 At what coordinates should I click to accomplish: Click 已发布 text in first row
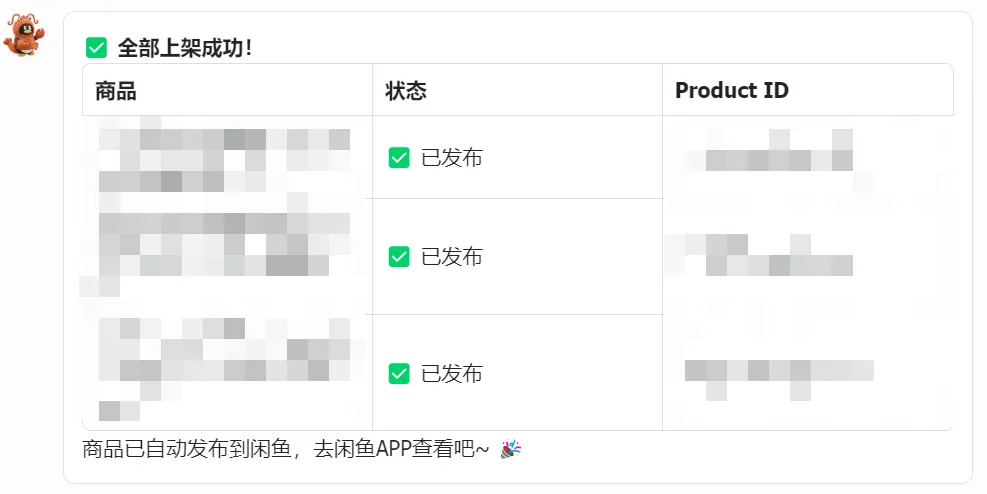coord(452,157)
